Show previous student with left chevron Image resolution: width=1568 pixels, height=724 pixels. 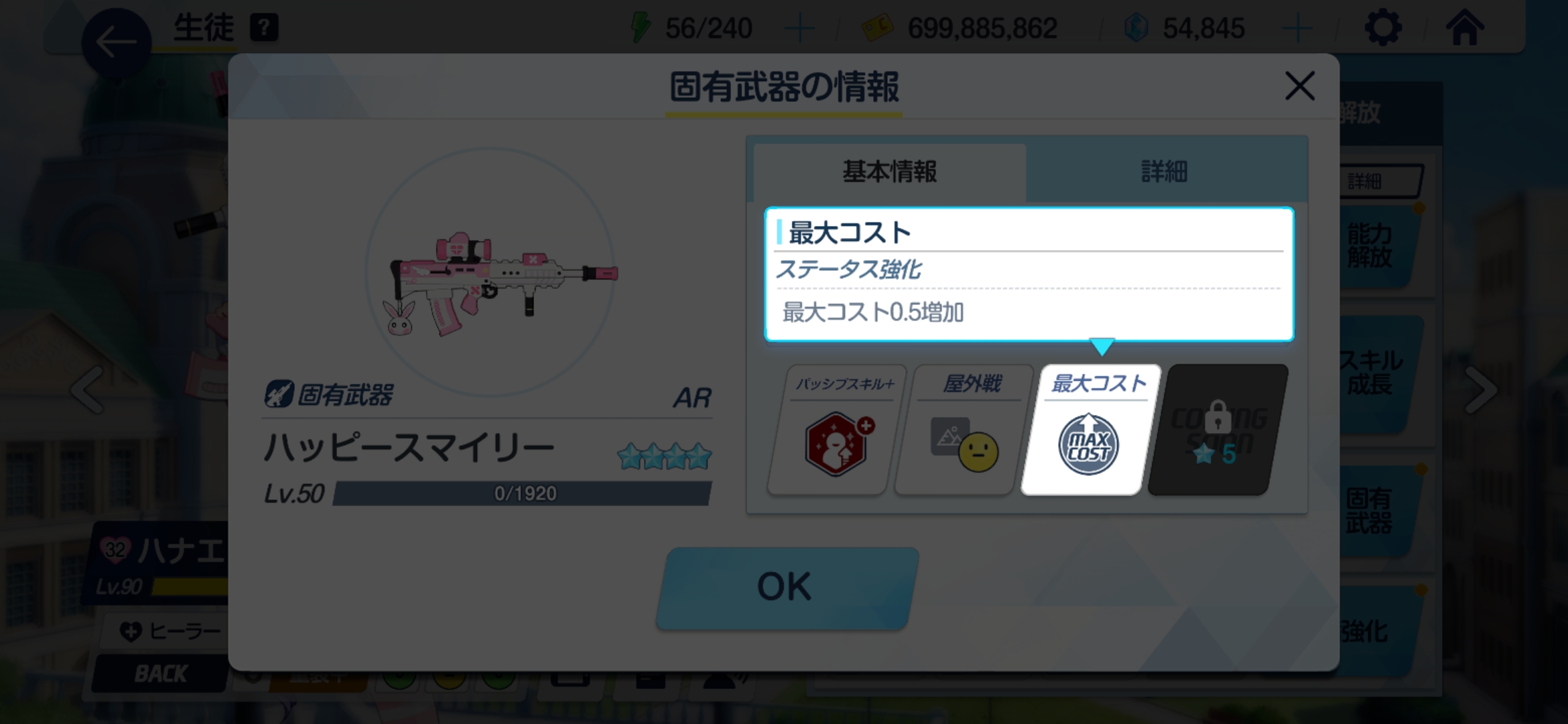point(88,389)
